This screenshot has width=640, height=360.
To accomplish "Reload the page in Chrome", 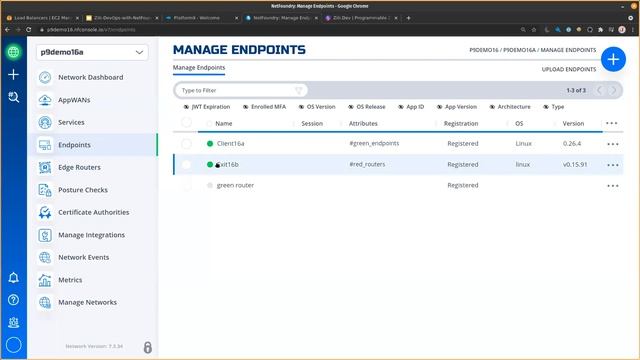I will click(x=29, y=29).
